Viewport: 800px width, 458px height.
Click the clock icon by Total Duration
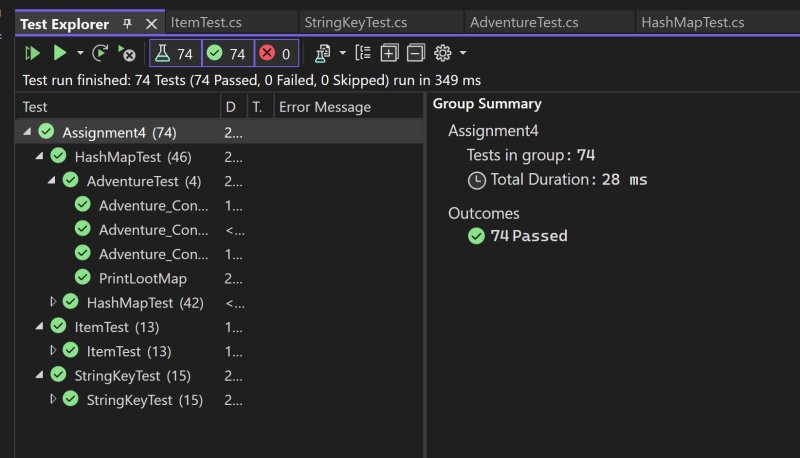(x=477, y=181)
